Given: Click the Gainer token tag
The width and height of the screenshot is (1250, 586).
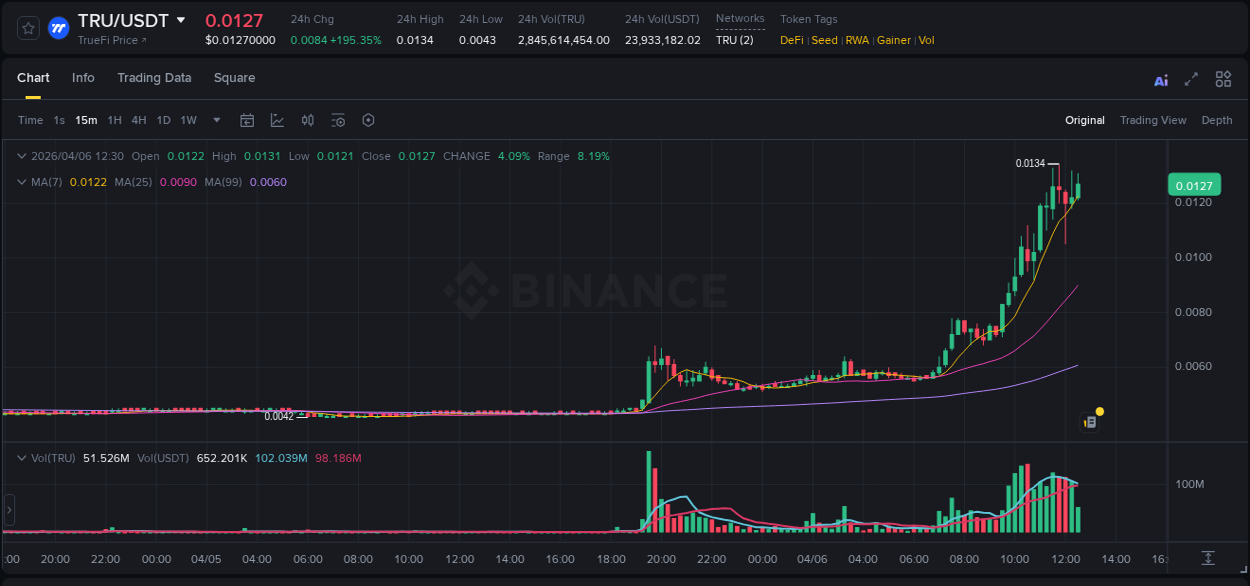Looking at the screenshot, I should pos(894,40).
